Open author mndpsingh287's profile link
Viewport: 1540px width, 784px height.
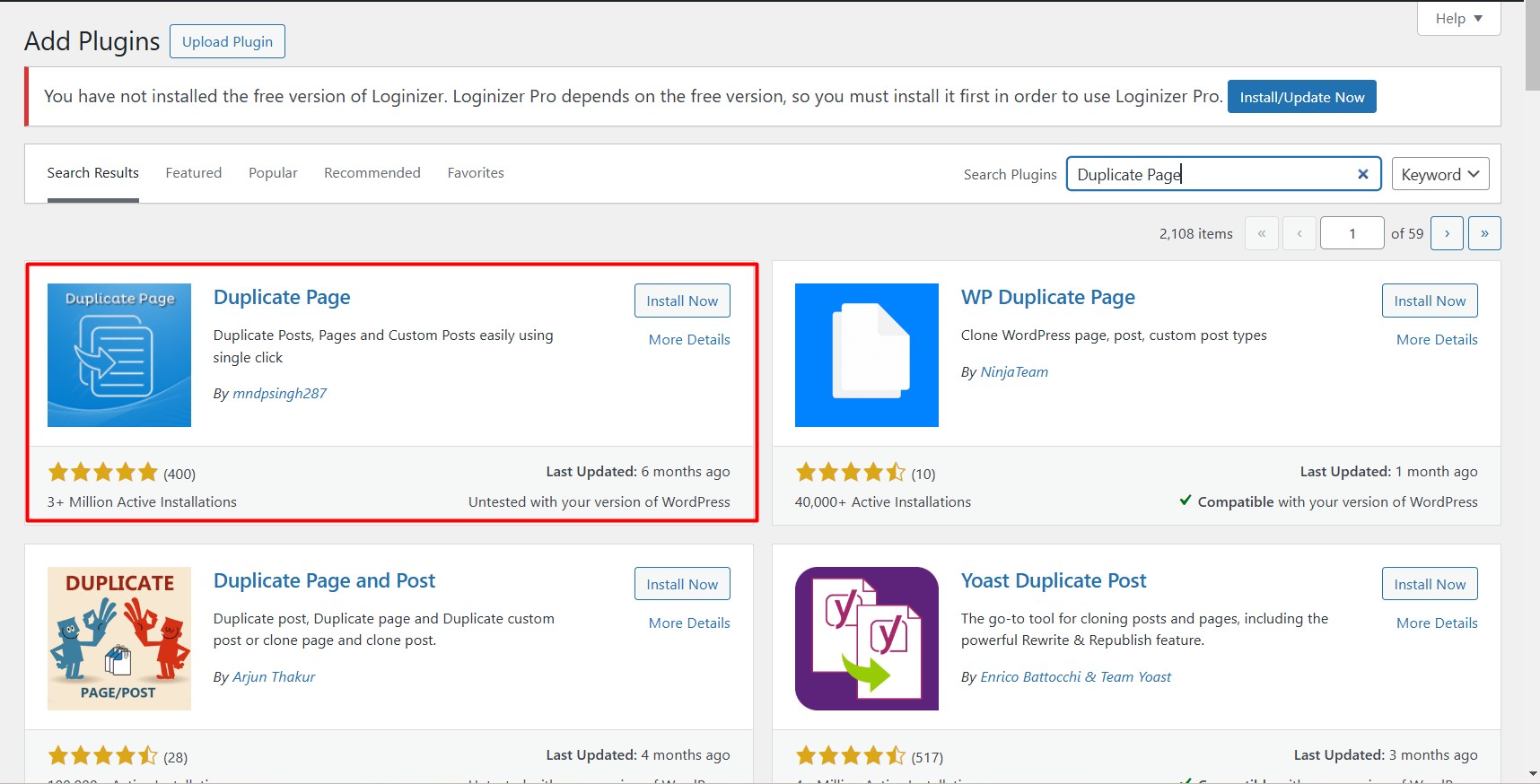click(279, 393)
